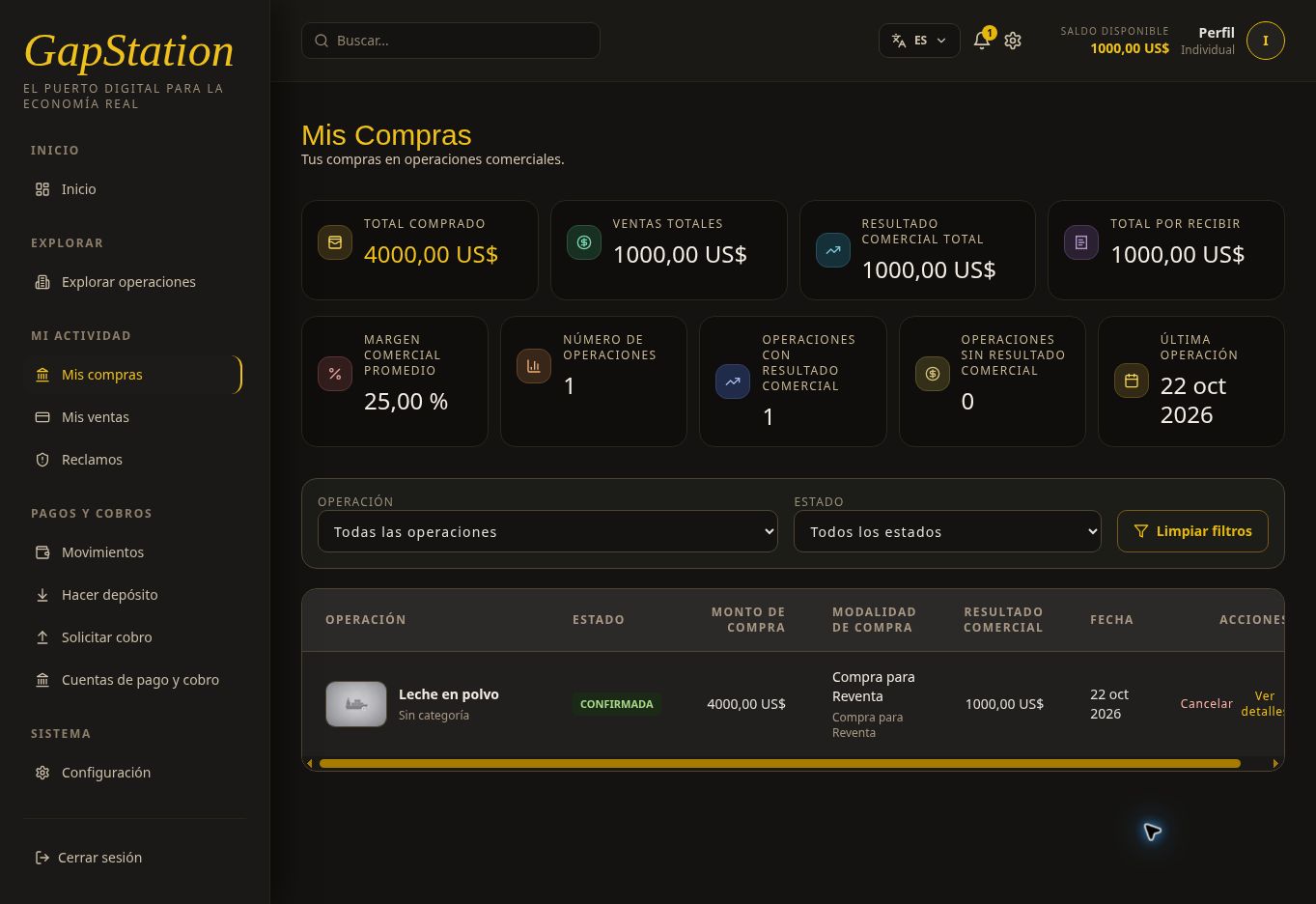Click the Resultado Comercial Total trend icon
Screen dimensions: 1316x904
click(833, 250)
